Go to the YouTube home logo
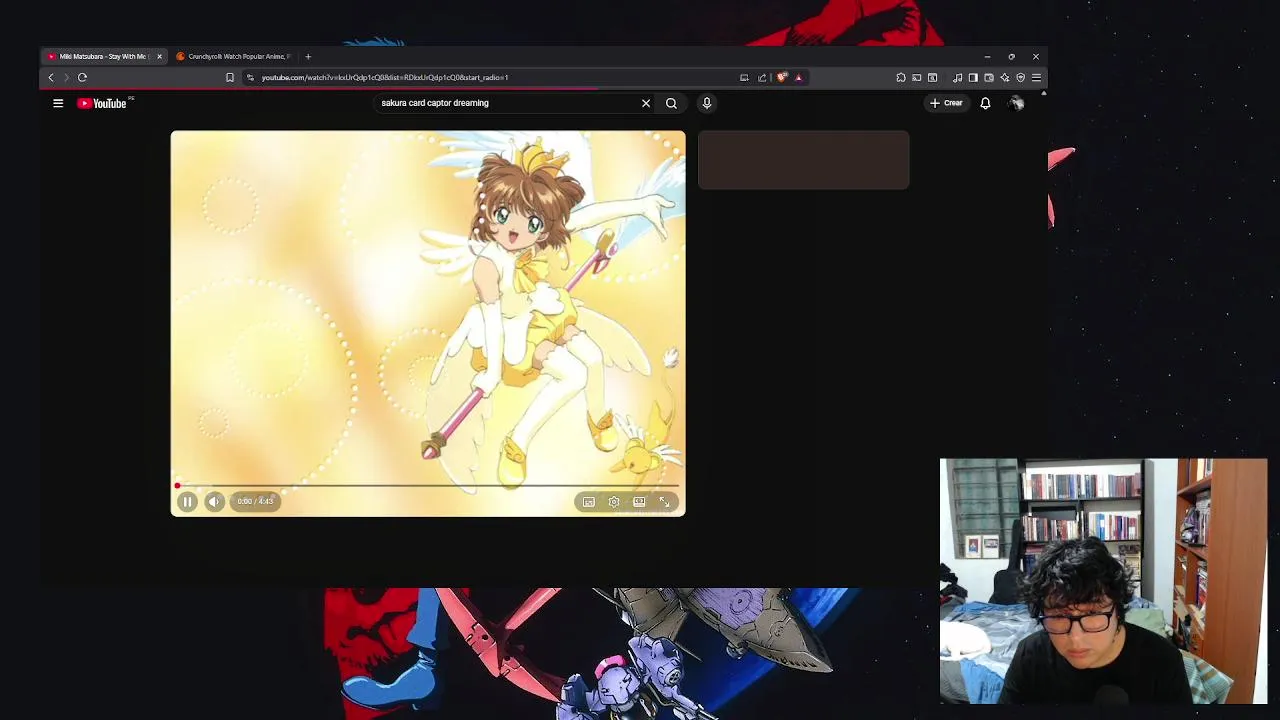 click(x=104, y=103)
